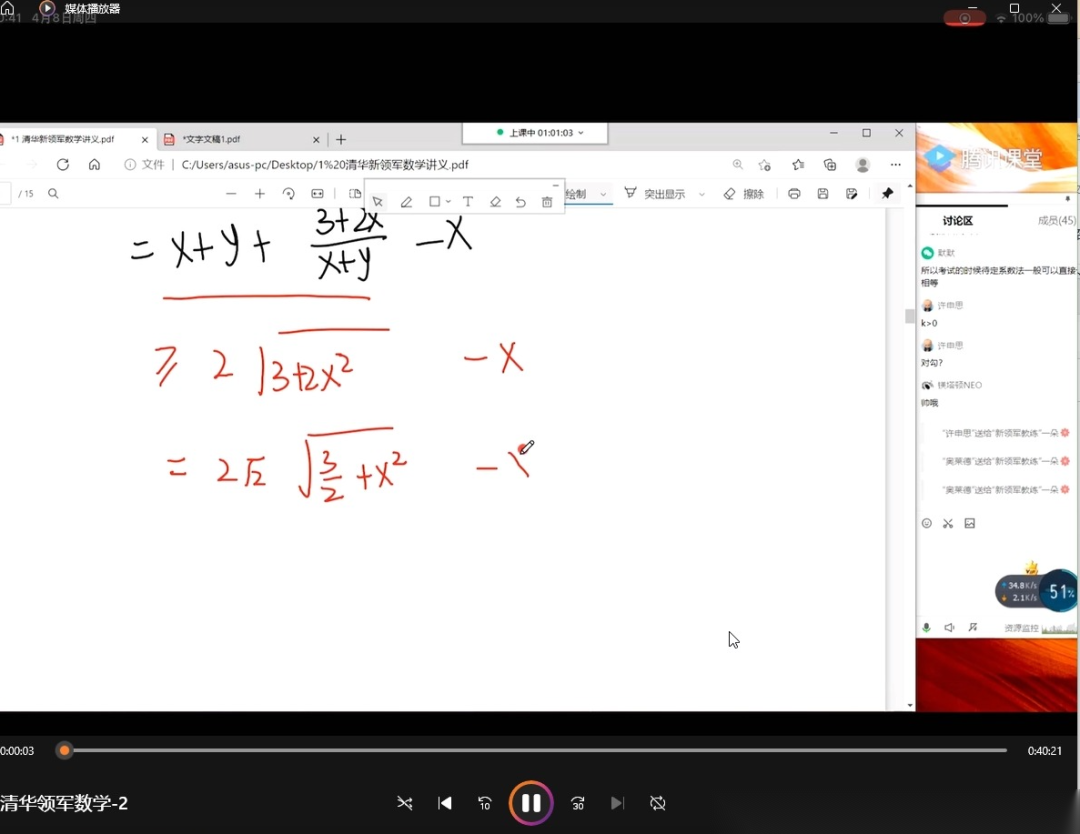Pause the video playback

531,803
